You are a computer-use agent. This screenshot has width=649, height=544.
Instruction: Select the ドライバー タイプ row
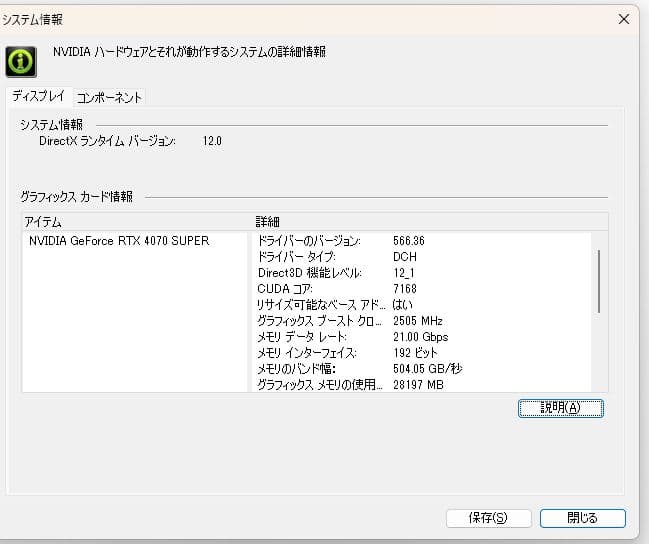click(421, 257)
